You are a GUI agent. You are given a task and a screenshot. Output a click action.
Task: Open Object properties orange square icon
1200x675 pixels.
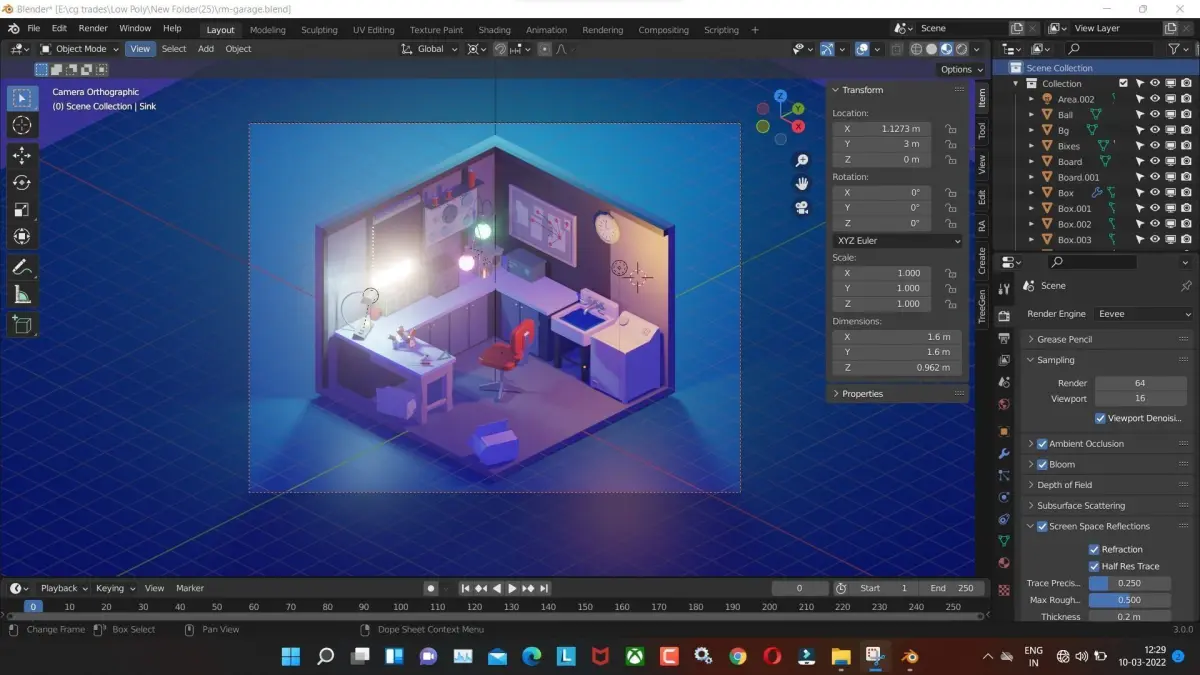[1004, 431]
